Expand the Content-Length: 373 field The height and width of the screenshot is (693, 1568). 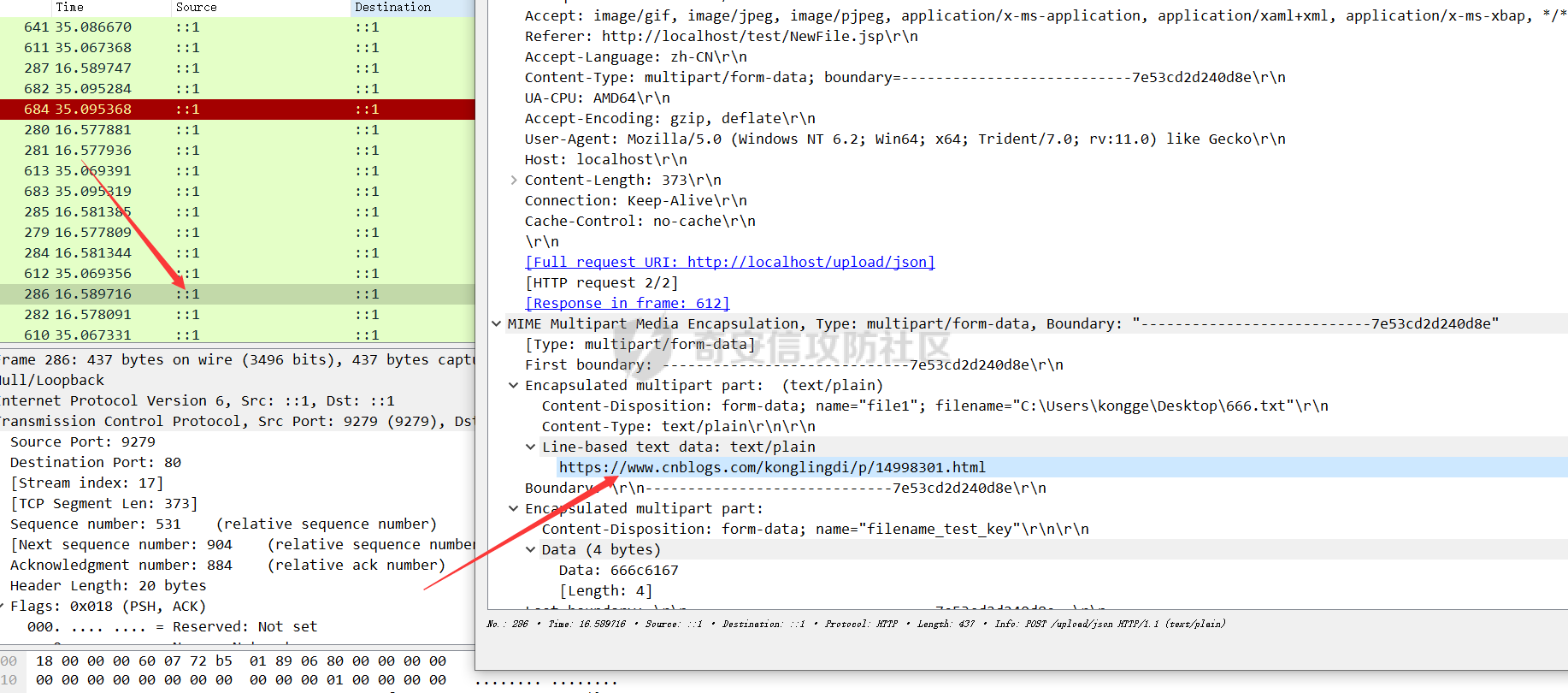click(x=513, y=180)
